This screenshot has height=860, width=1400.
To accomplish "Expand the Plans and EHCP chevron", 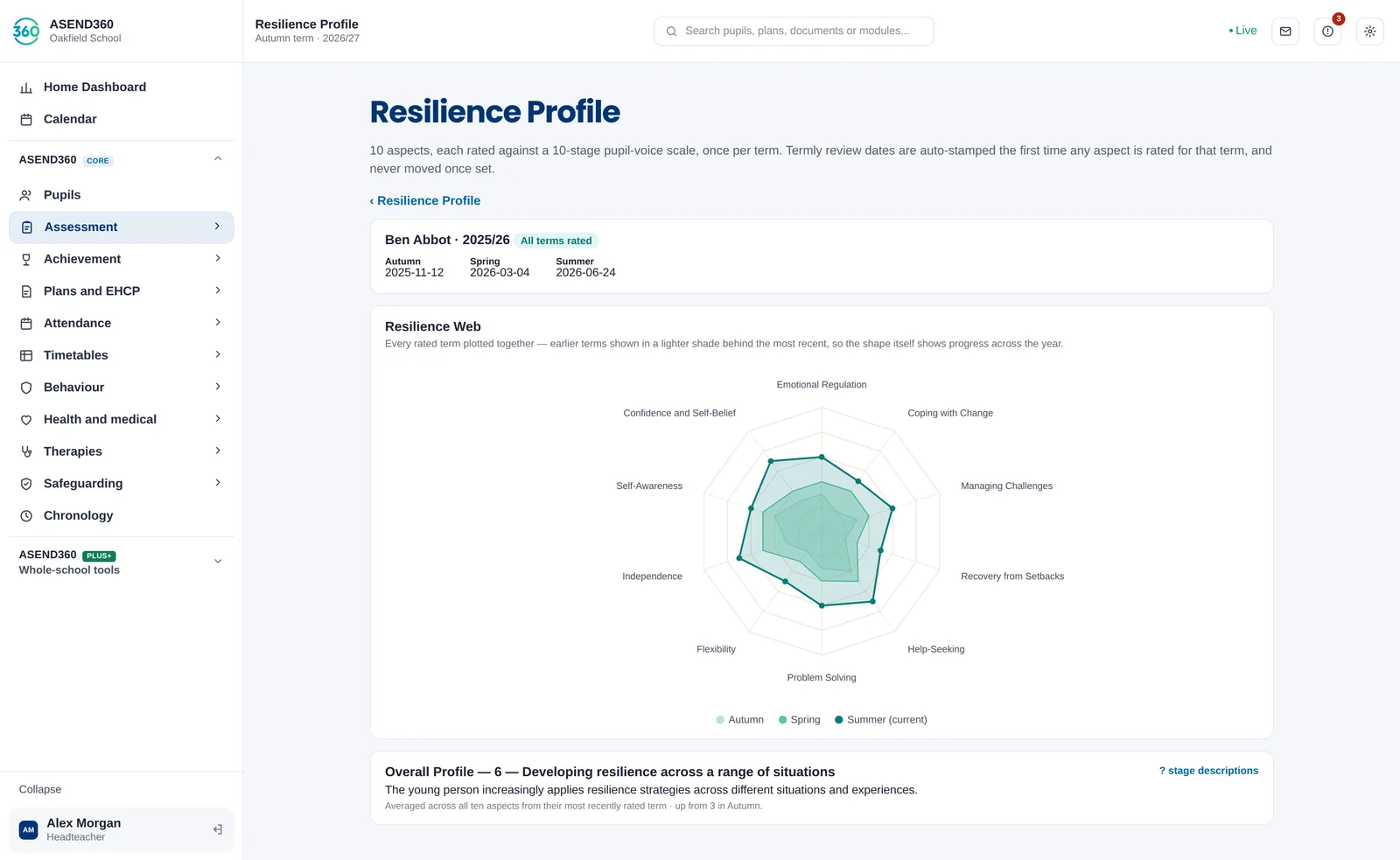I will (218, 290).
